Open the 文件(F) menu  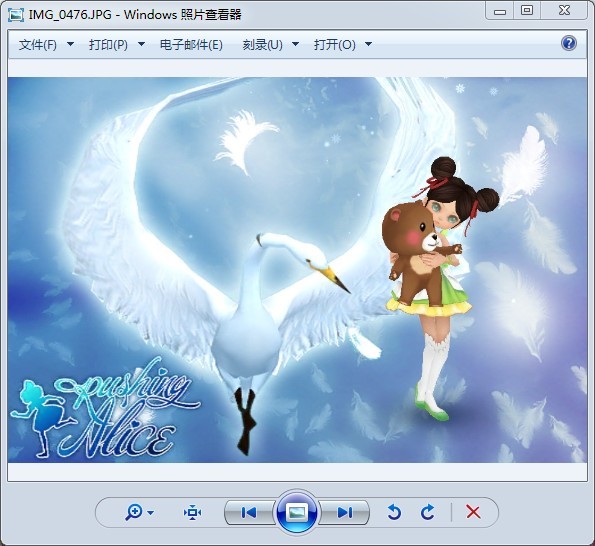[x=38, y=45]
